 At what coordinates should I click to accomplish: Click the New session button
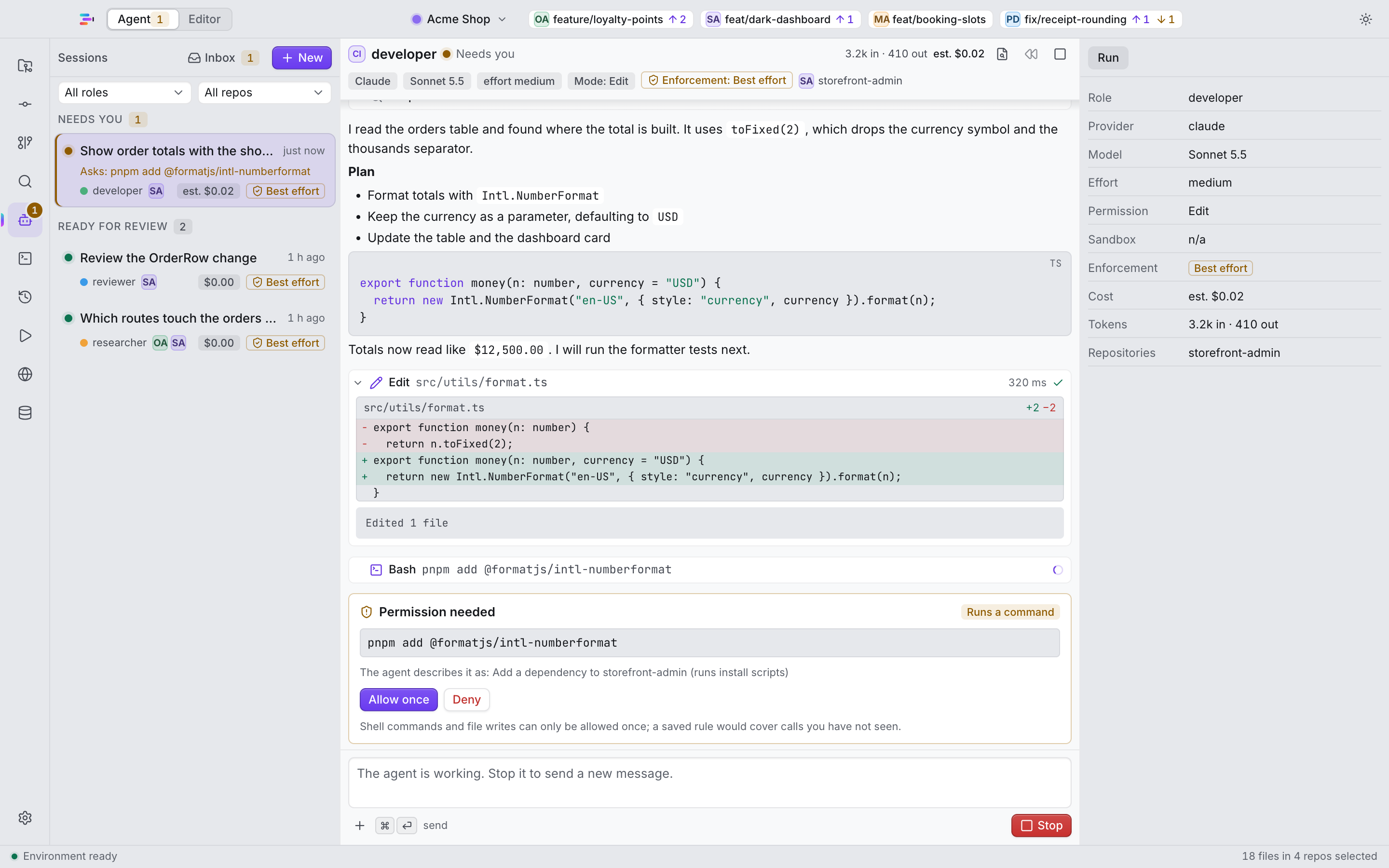tap(301, 57)
